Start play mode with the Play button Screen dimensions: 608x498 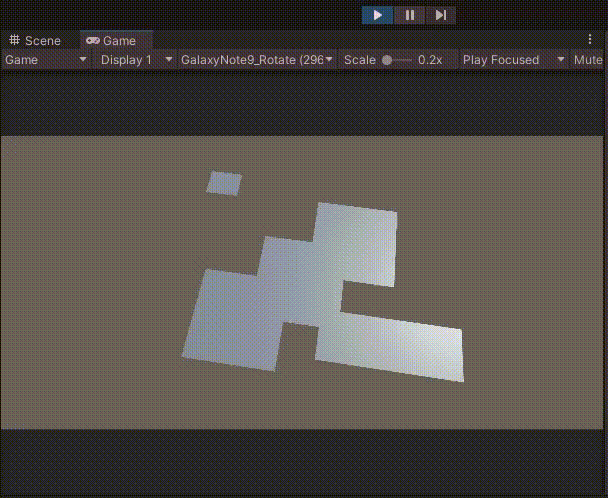tap(377, 15)
